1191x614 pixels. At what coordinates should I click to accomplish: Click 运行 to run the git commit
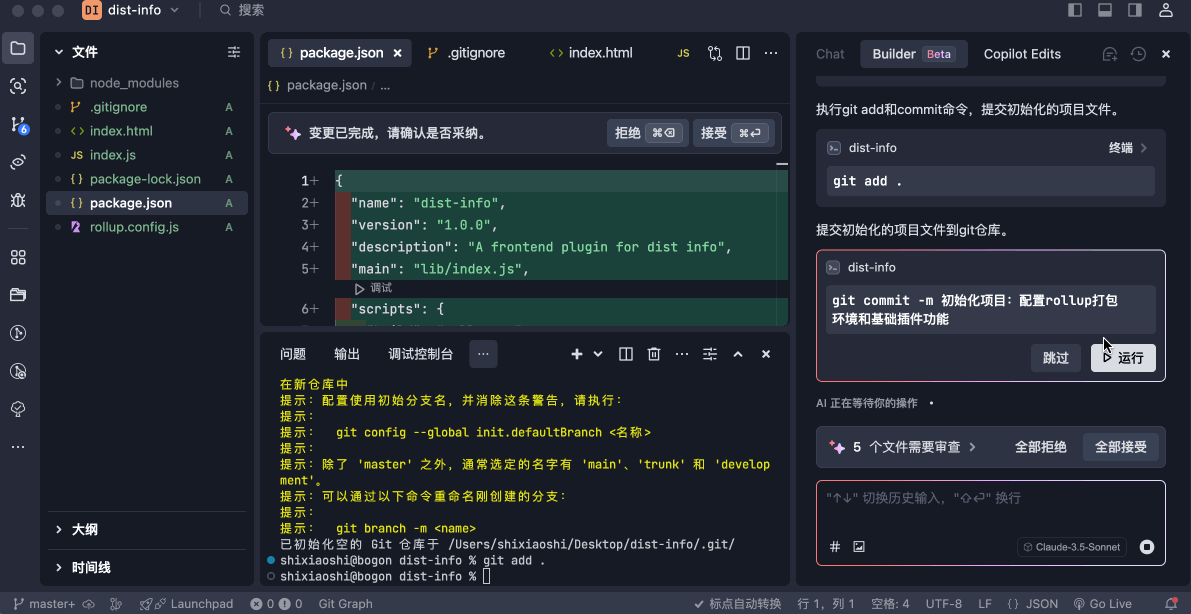[1123, 357]
